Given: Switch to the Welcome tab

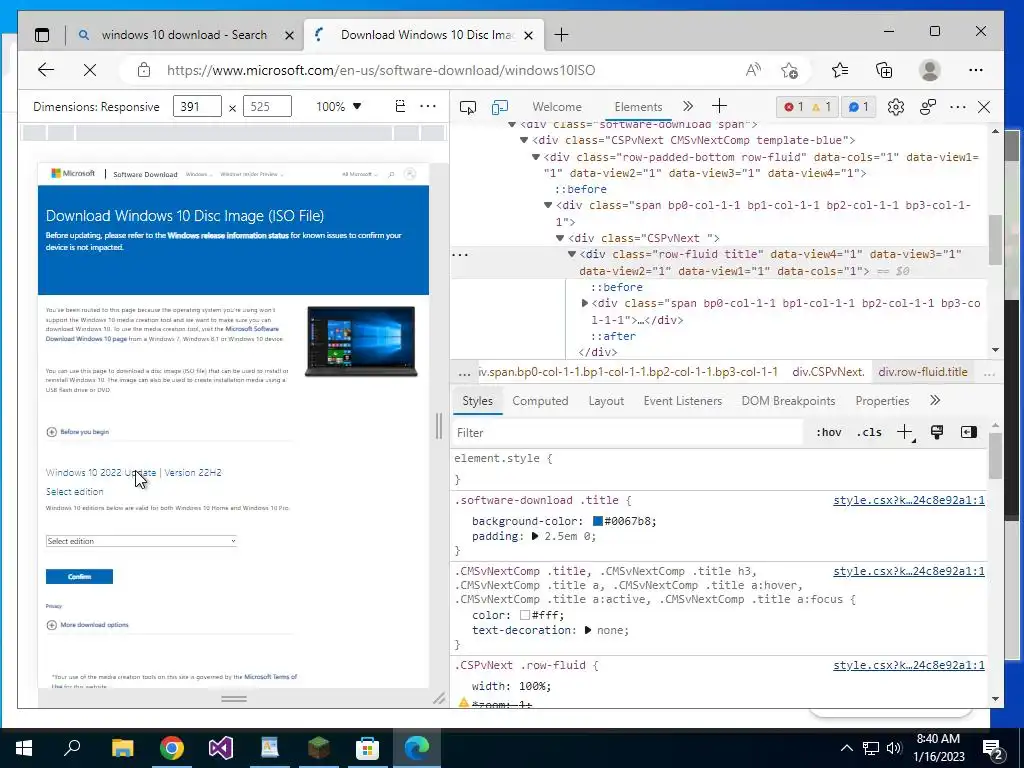Looking at the screenshot, I should (556, 107).
